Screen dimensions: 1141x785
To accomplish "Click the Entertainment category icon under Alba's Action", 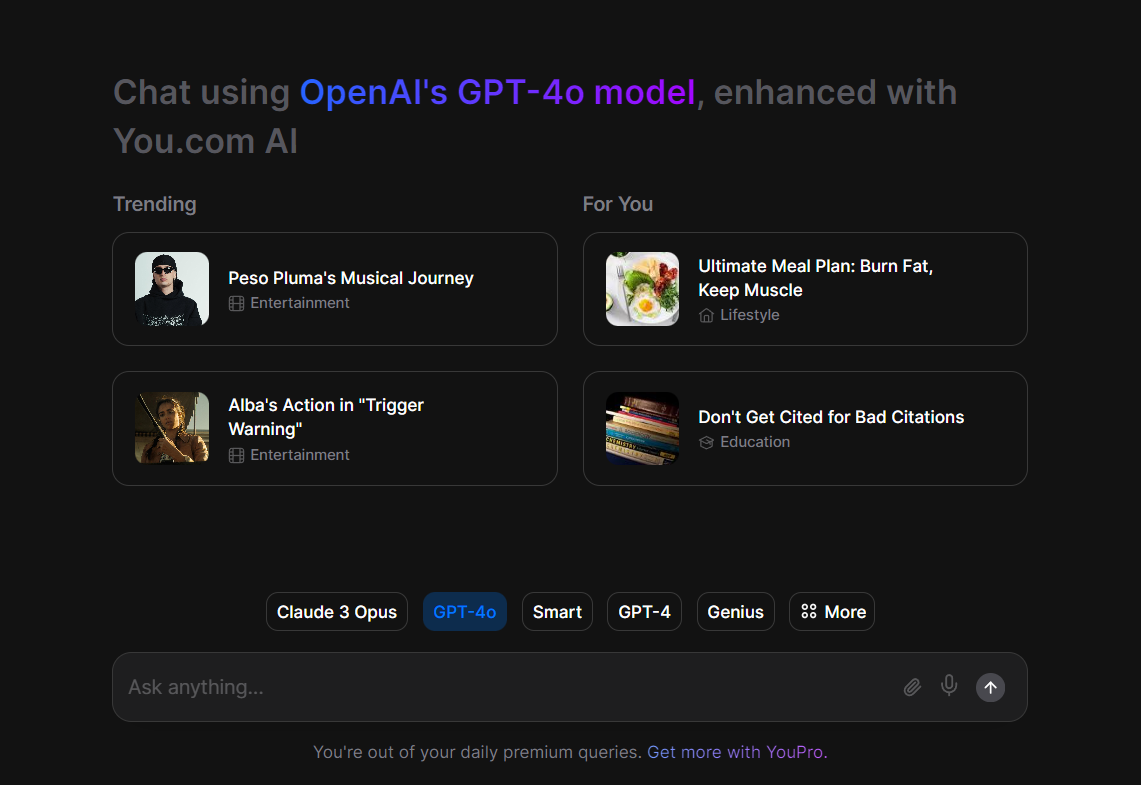I will point(236,455).
